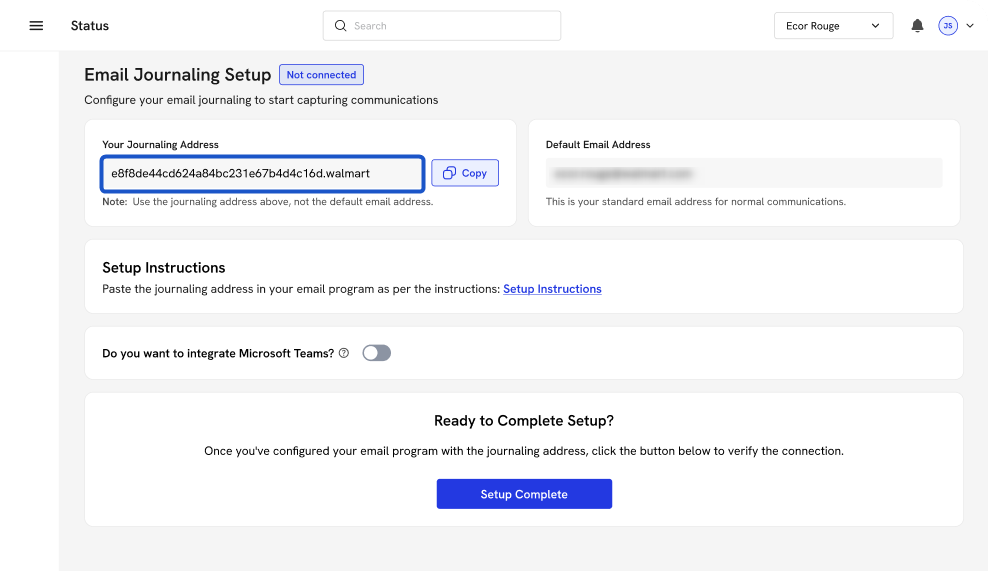Click the magnifier icon in search bar
988x571 pixels.
coord(341,26)
